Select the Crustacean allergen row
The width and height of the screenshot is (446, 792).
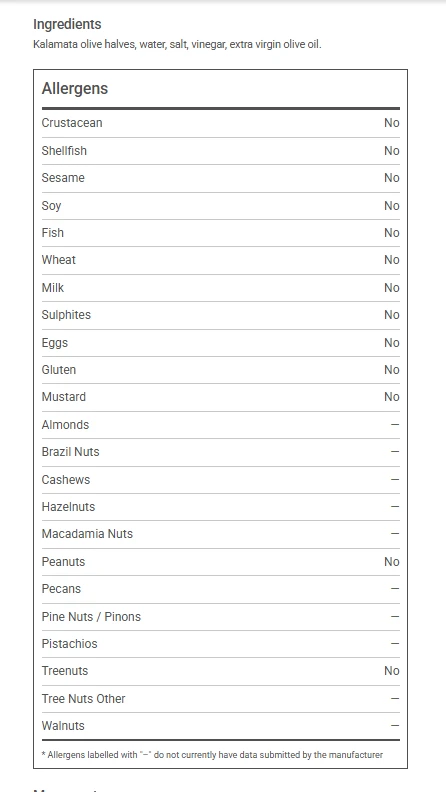click(x=221, y=123)
